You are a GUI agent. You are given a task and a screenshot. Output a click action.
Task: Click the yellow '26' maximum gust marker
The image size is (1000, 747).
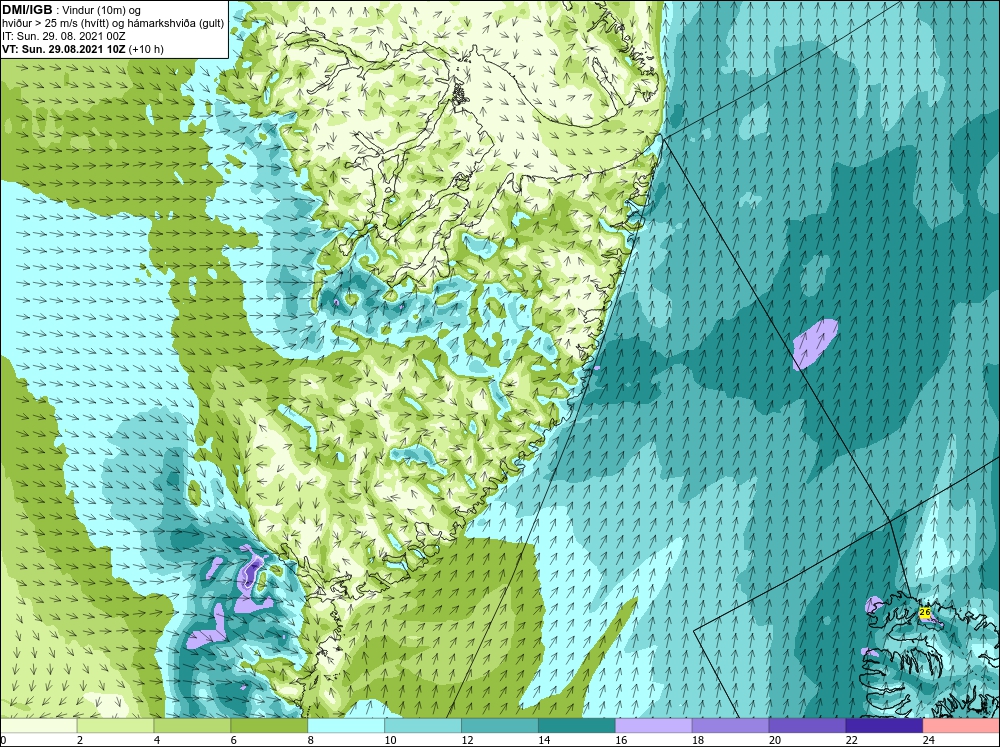pos(925,612)
